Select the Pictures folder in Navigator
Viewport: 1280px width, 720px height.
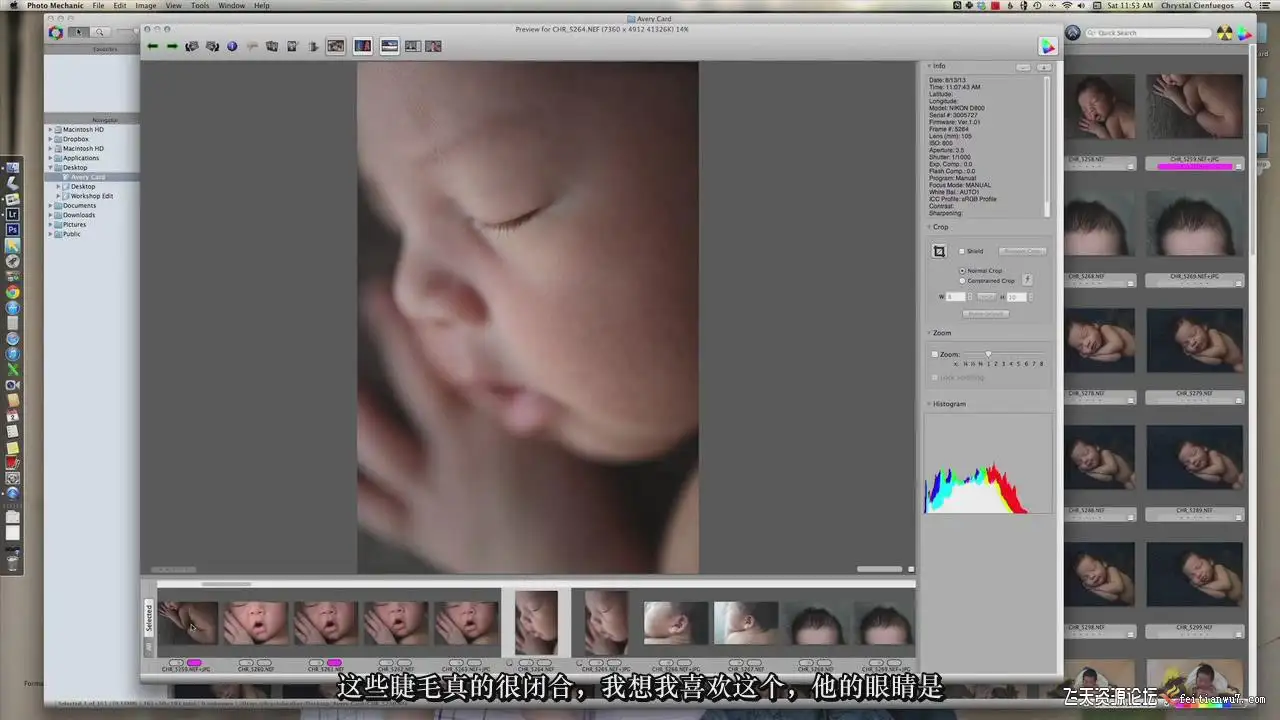[75, 225]
